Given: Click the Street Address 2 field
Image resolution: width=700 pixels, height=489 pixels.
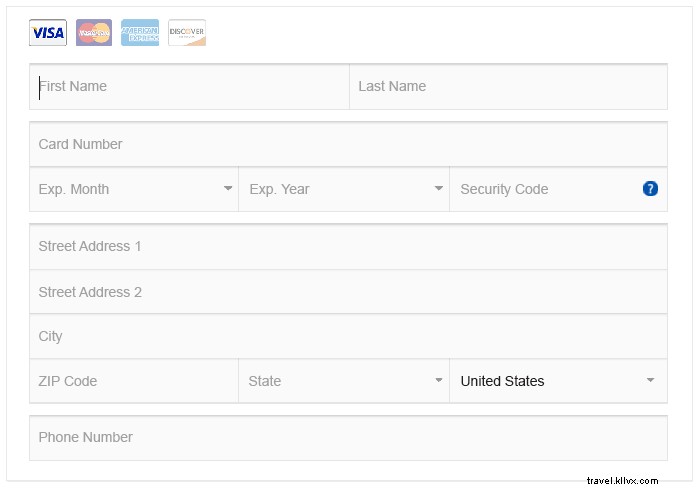Looking at the screenshot, I should tap(348, 292).
